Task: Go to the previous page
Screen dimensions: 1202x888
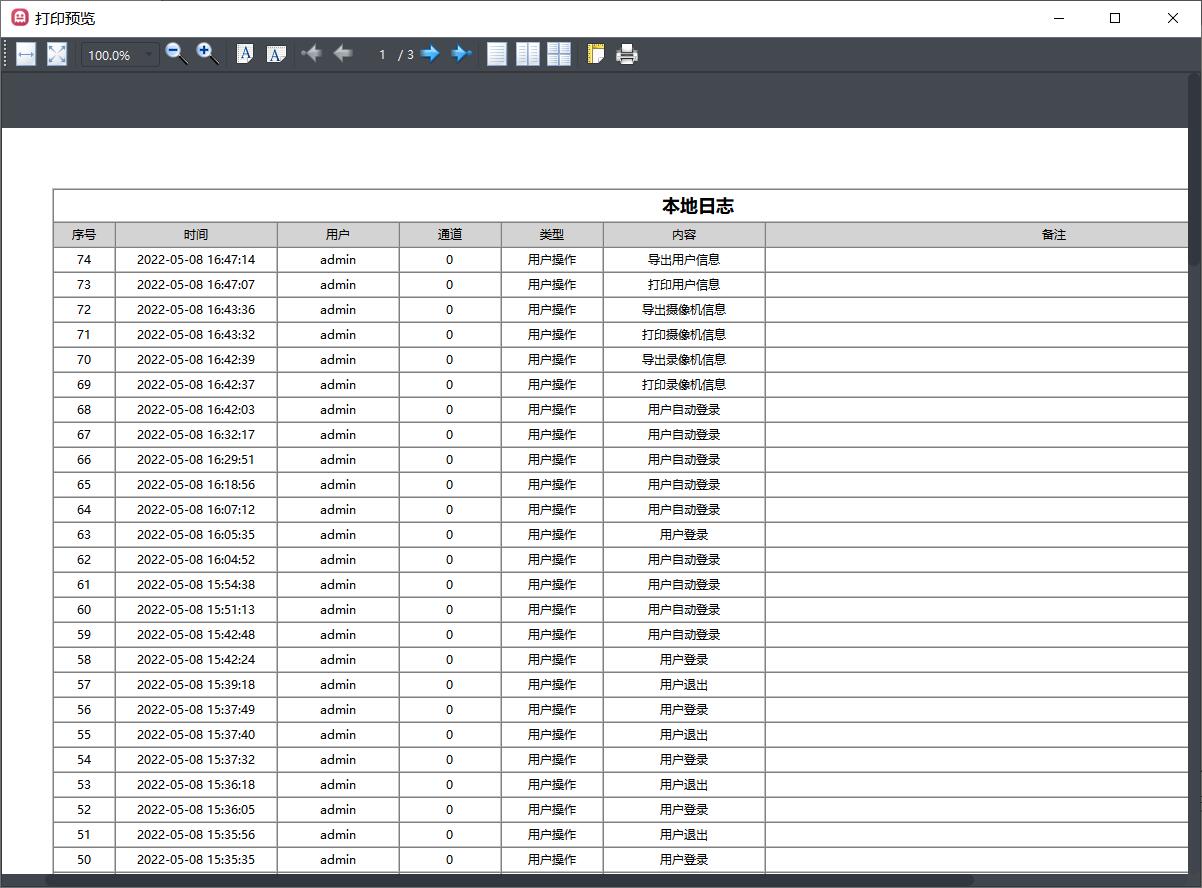Action: (343, 54)
